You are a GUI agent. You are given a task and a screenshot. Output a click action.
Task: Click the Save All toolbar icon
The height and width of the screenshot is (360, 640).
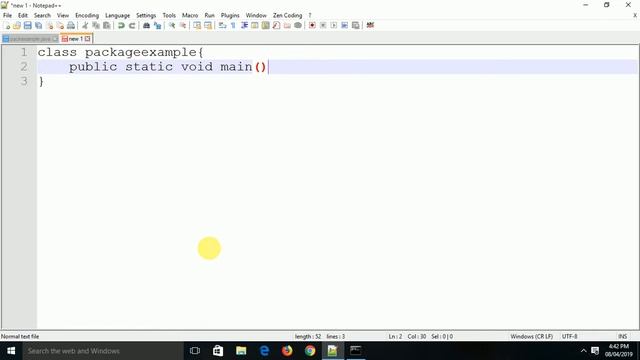point(38,25)
